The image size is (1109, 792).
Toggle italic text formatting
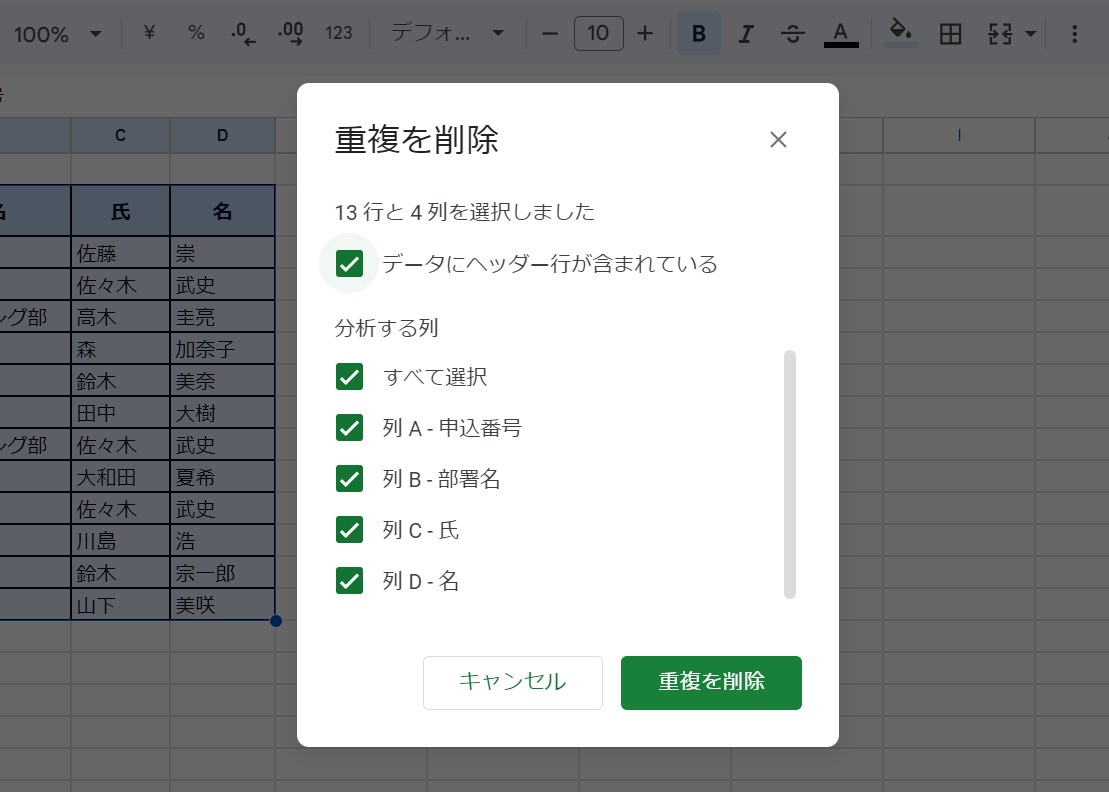point(745,33)
